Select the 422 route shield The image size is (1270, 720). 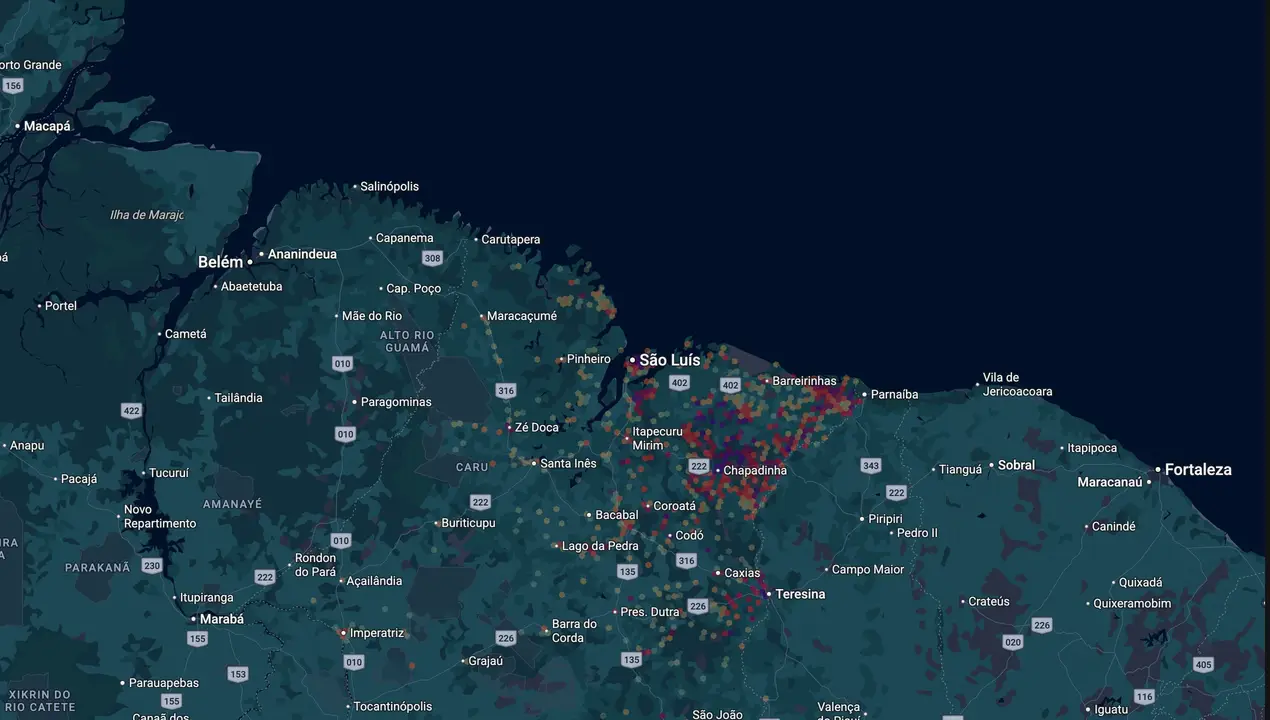point(131,411)
